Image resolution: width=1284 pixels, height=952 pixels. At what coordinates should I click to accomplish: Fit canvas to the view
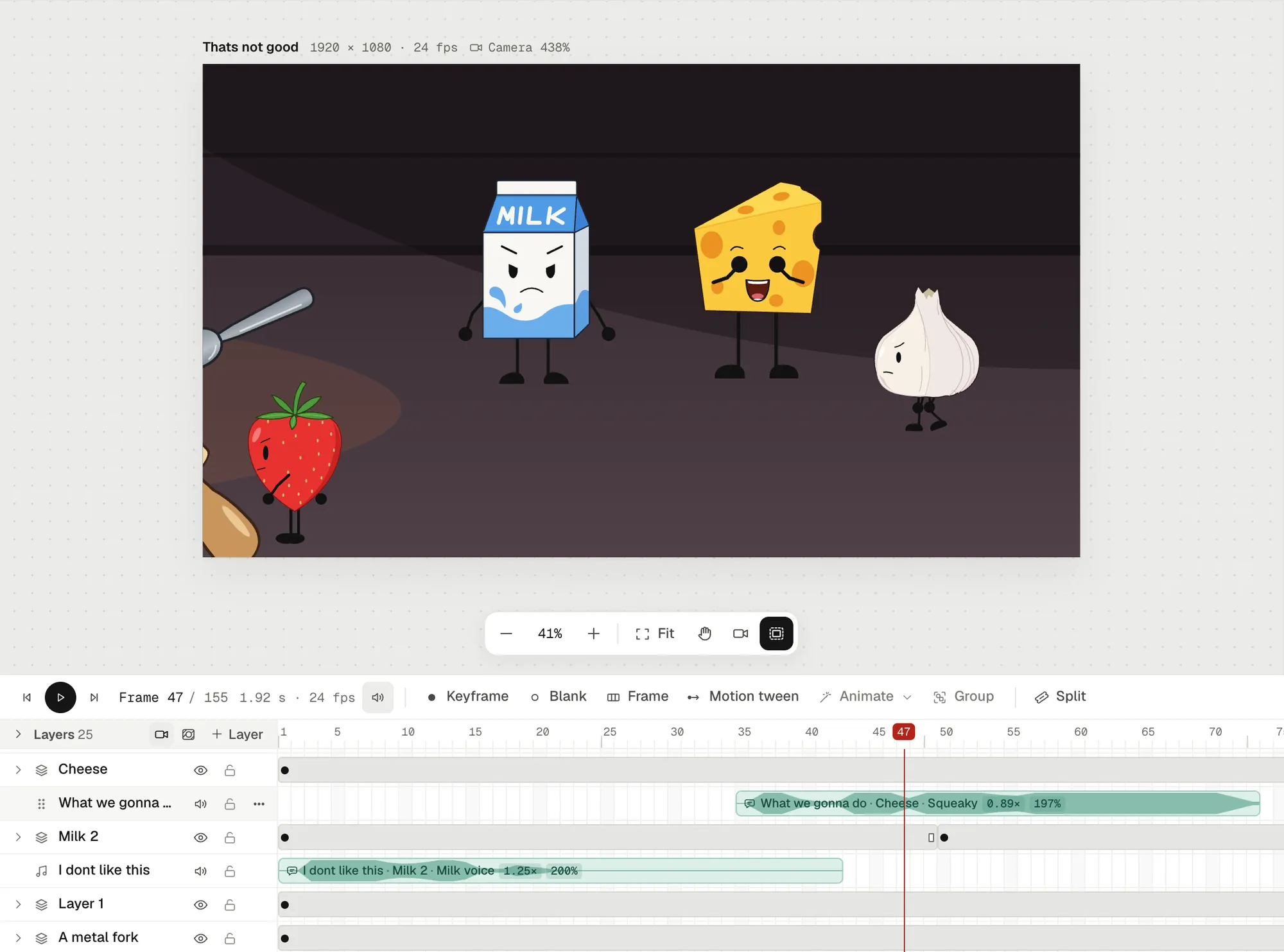[655, 634]
